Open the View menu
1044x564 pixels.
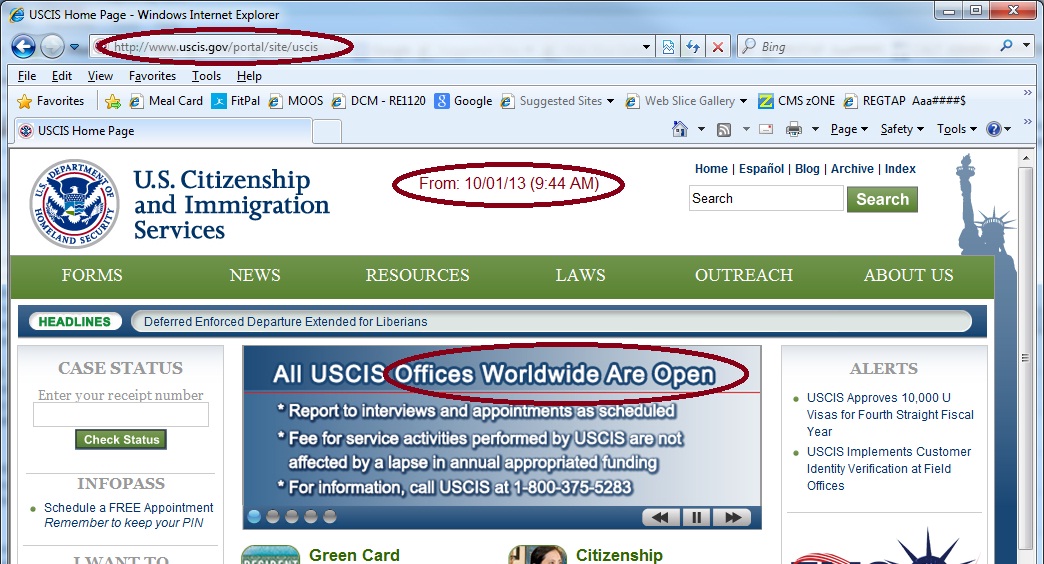tap(100, 76)
